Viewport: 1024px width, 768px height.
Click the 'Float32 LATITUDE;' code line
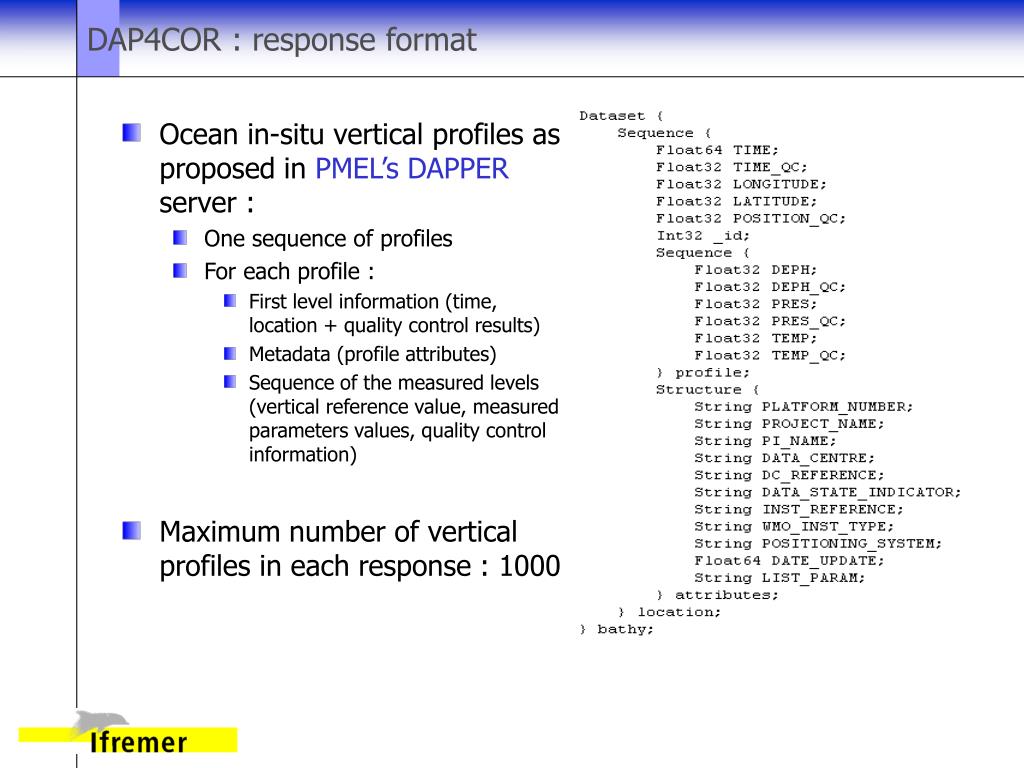click(x=737, y=201)
